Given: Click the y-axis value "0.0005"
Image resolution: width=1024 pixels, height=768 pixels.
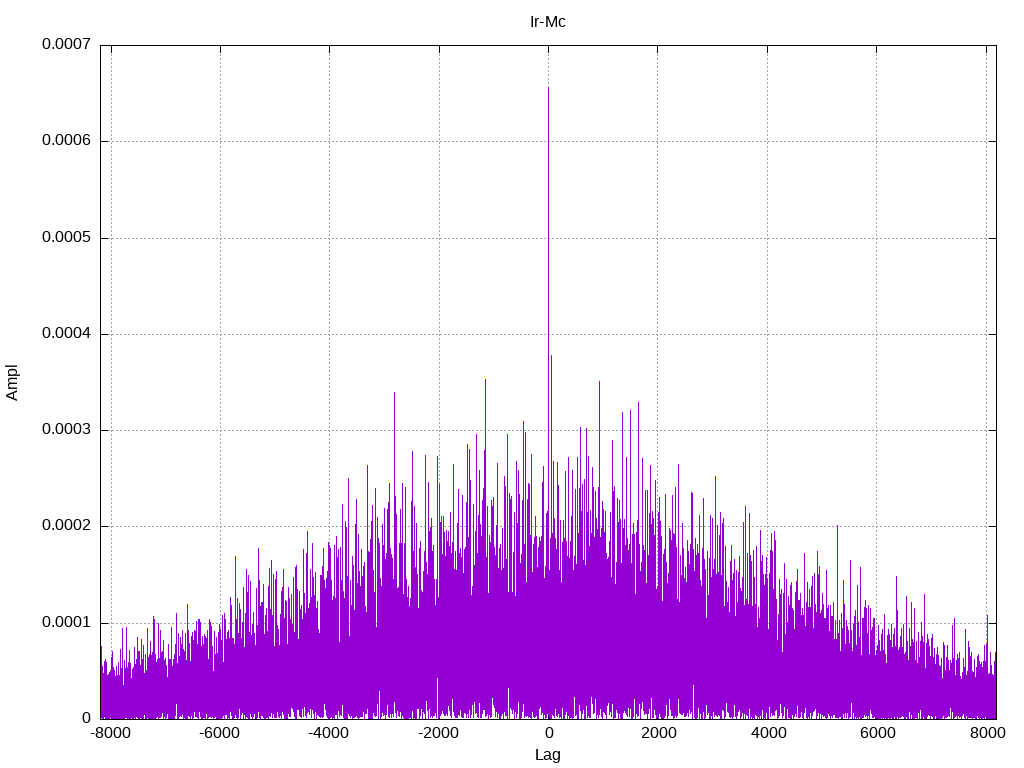Looking at the screenshot, I should pos(66,237).
